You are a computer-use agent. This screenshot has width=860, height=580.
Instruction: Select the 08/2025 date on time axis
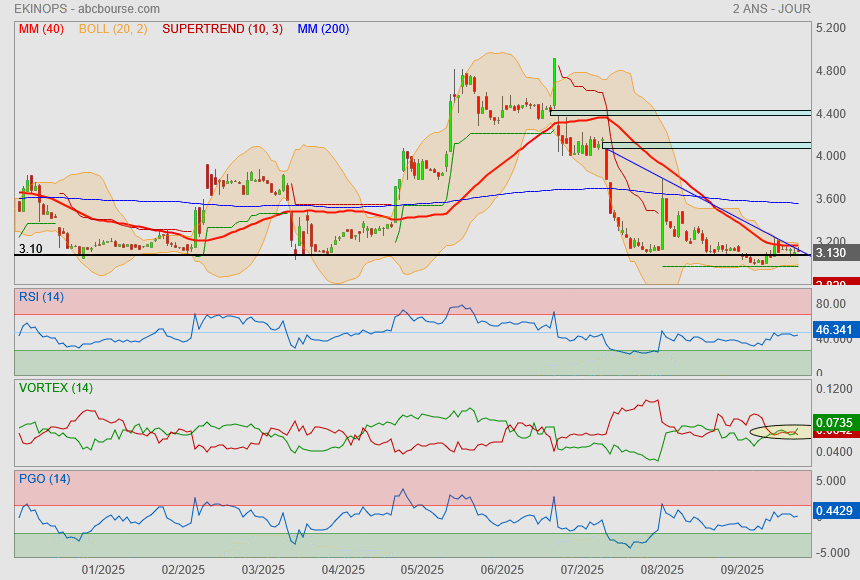pos(662,570)
